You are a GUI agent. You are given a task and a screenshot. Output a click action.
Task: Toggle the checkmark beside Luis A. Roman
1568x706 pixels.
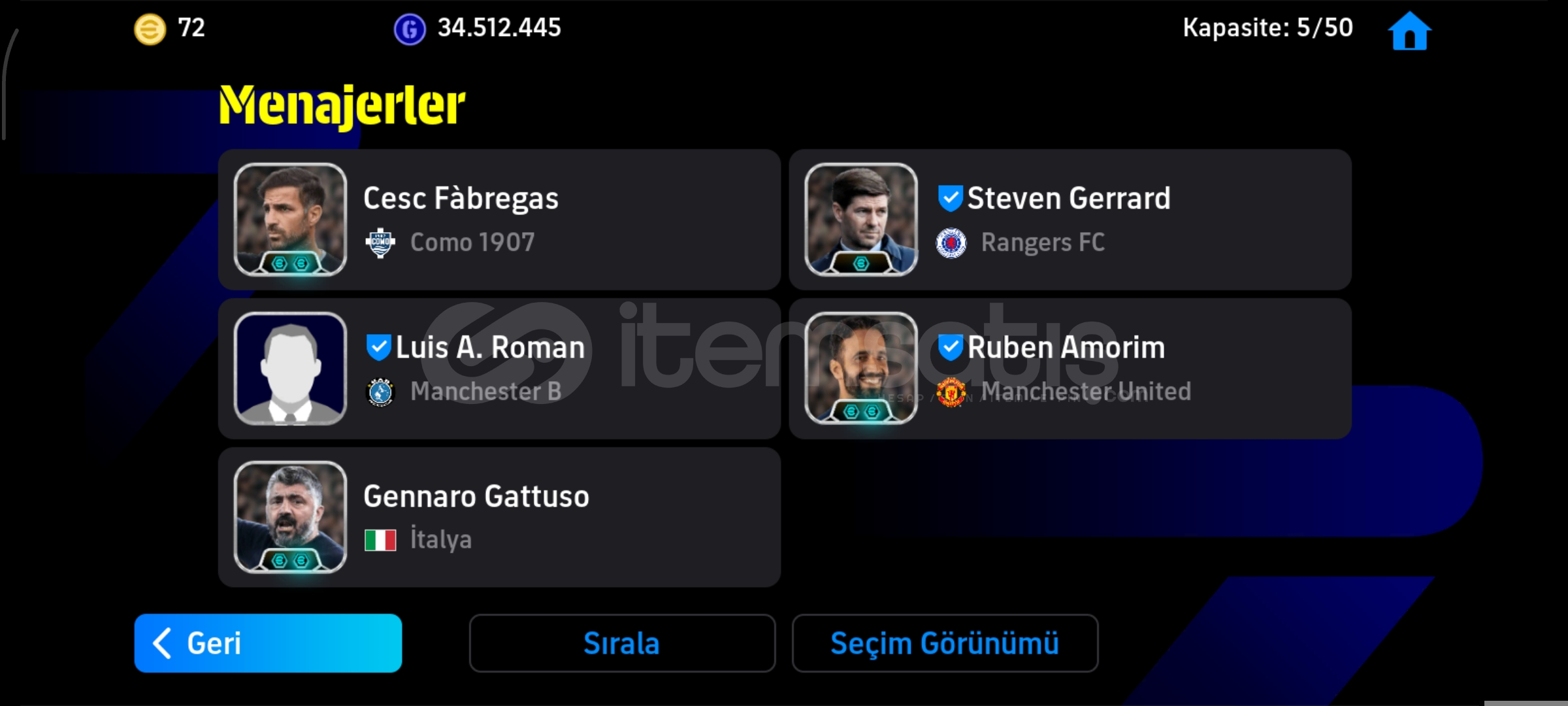pyautogui.click(x=378, y=347)
